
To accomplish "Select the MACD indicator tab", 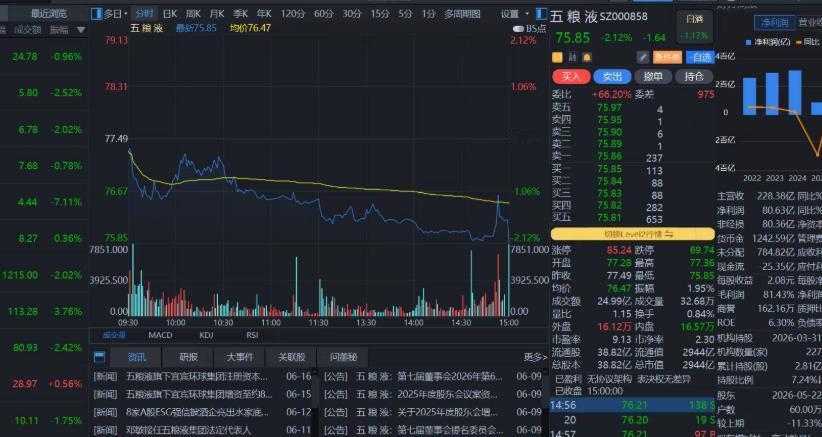I will (160, 335).
